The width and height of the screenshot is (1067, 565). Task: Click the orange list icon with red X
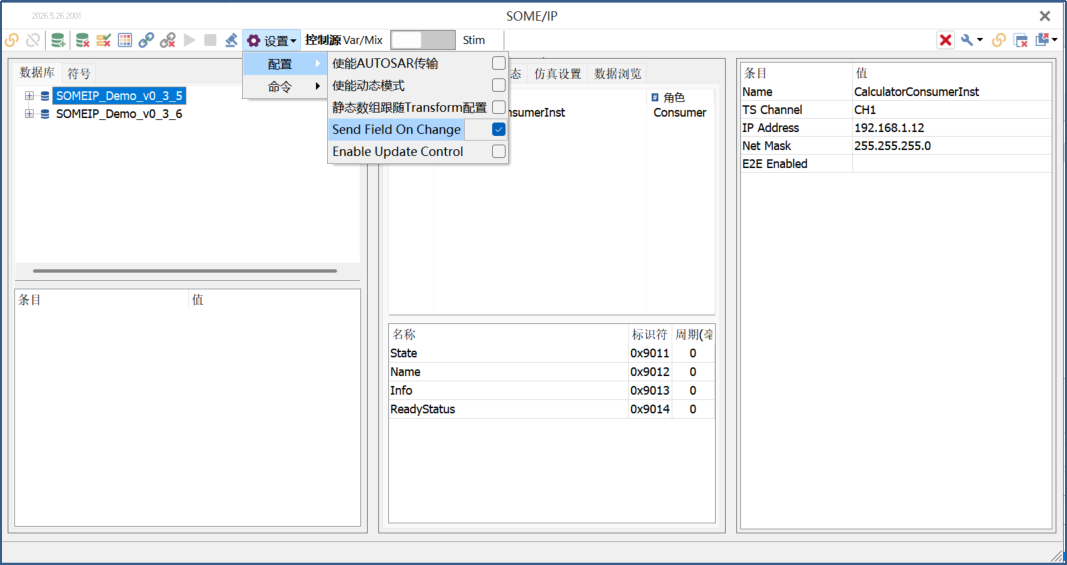tap(103, 40)
